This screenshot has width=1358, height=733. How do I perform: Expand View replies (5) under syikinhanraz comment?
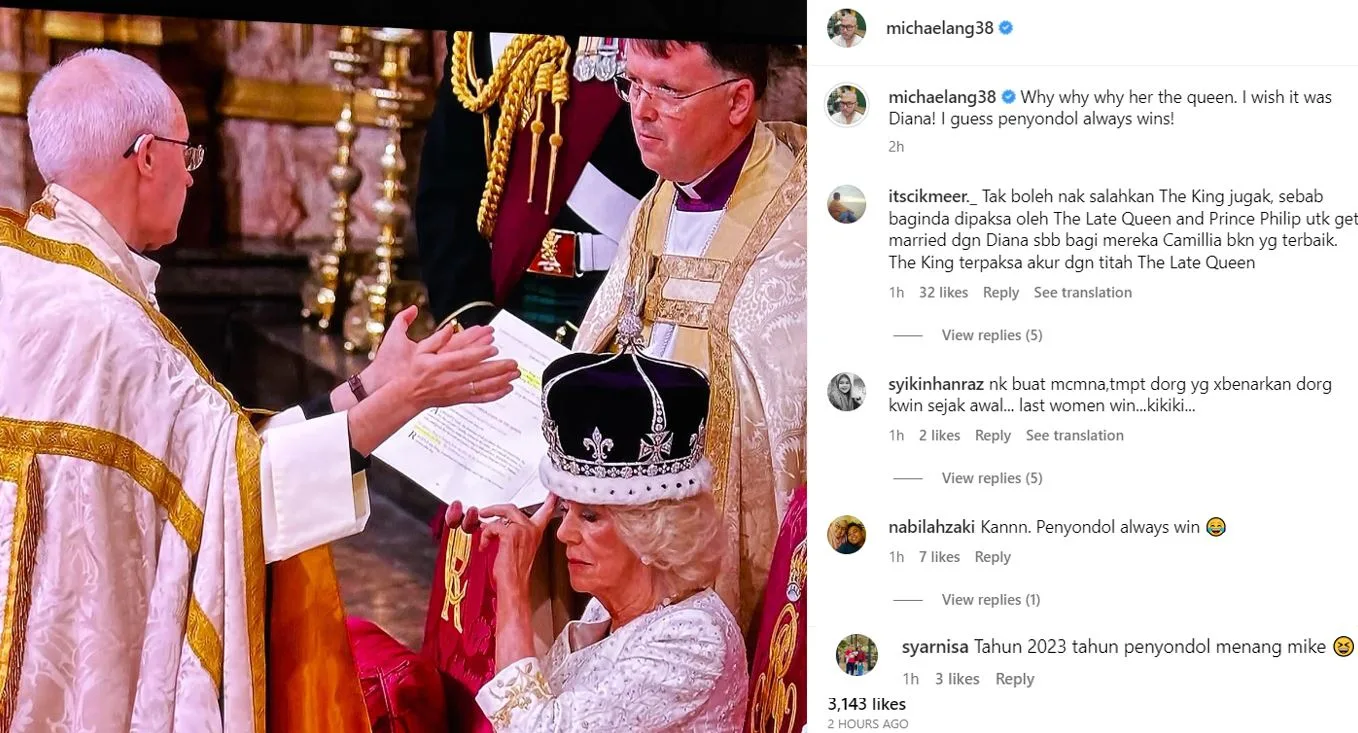pos(992,478)
